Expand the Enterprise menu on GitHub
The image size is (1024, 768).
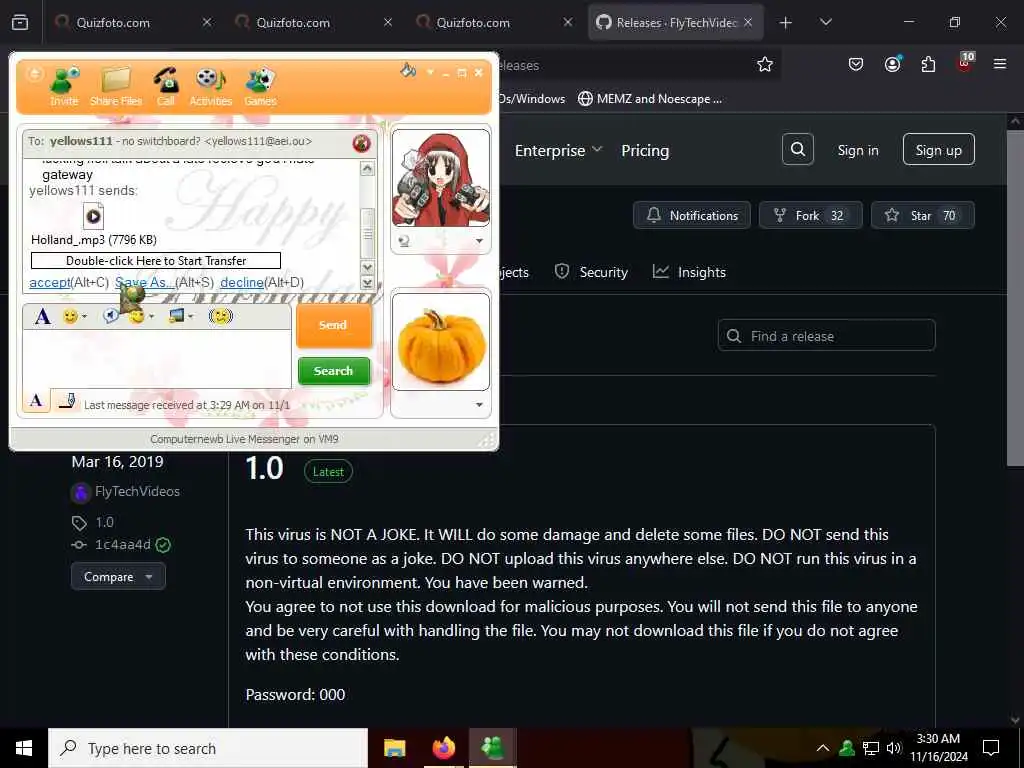click(x=558, y=150)
